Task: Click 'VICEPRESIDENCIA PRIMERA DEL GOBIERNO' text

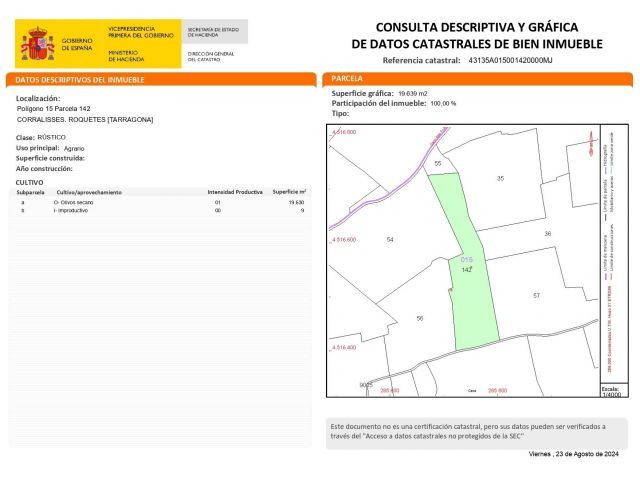Action: point(141,32)
